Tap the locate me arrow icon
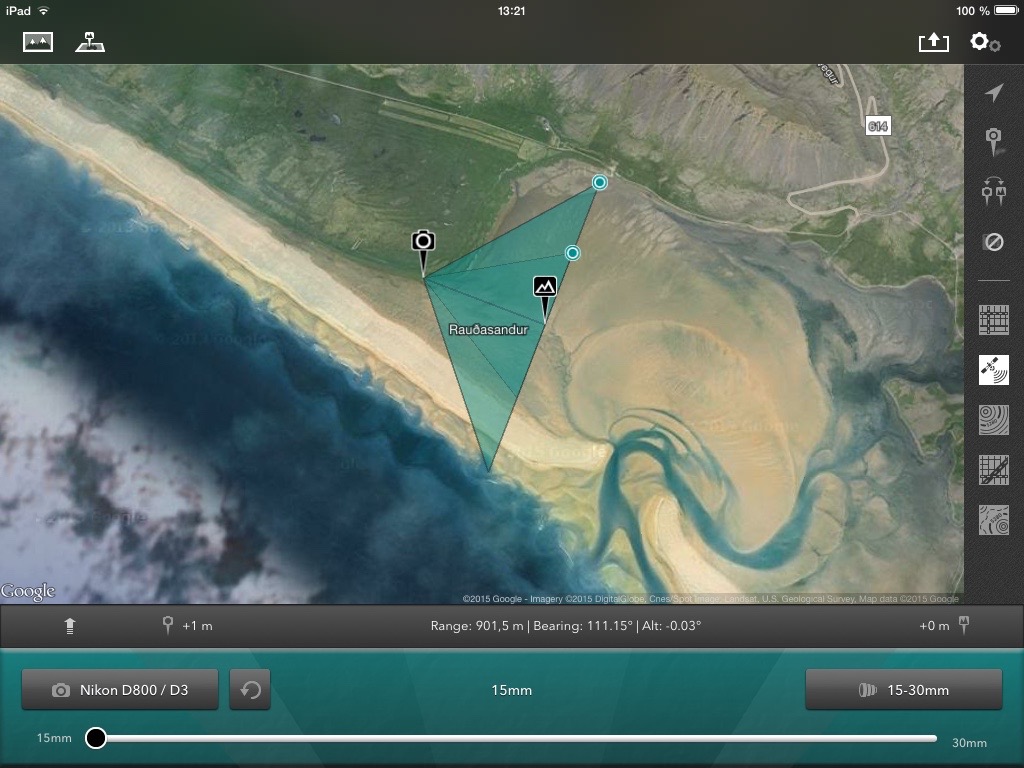The width and height of the screenshot is (1024, 768). coord(994,93)
